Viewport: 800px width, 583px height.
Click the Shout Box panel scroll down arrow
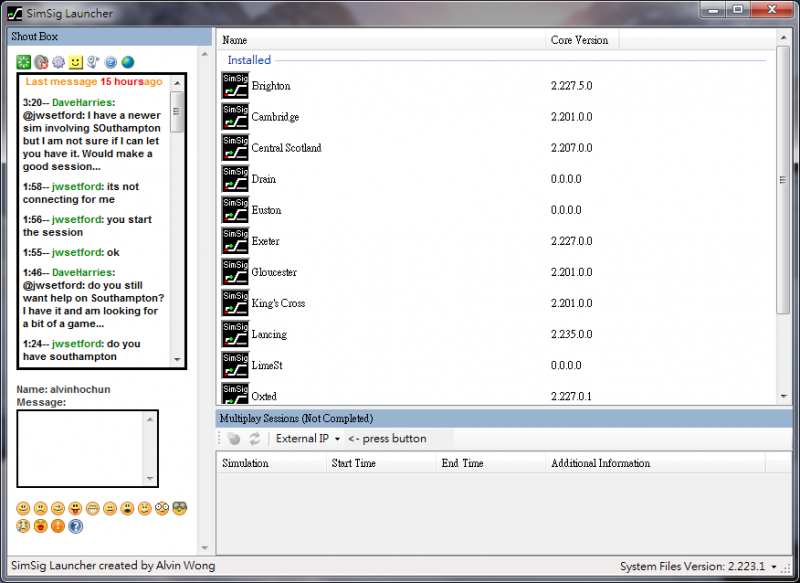pyautogui.click(x=205, y=548)
